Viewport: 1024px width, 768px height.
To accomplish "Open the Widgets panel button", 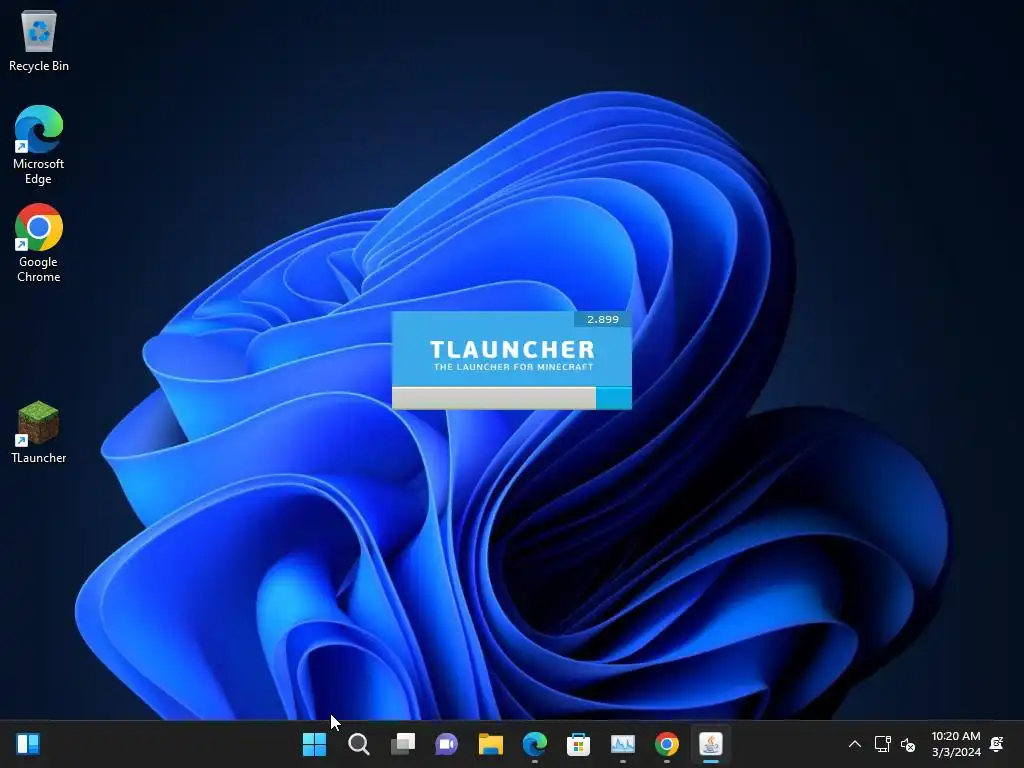I will 28,744.
